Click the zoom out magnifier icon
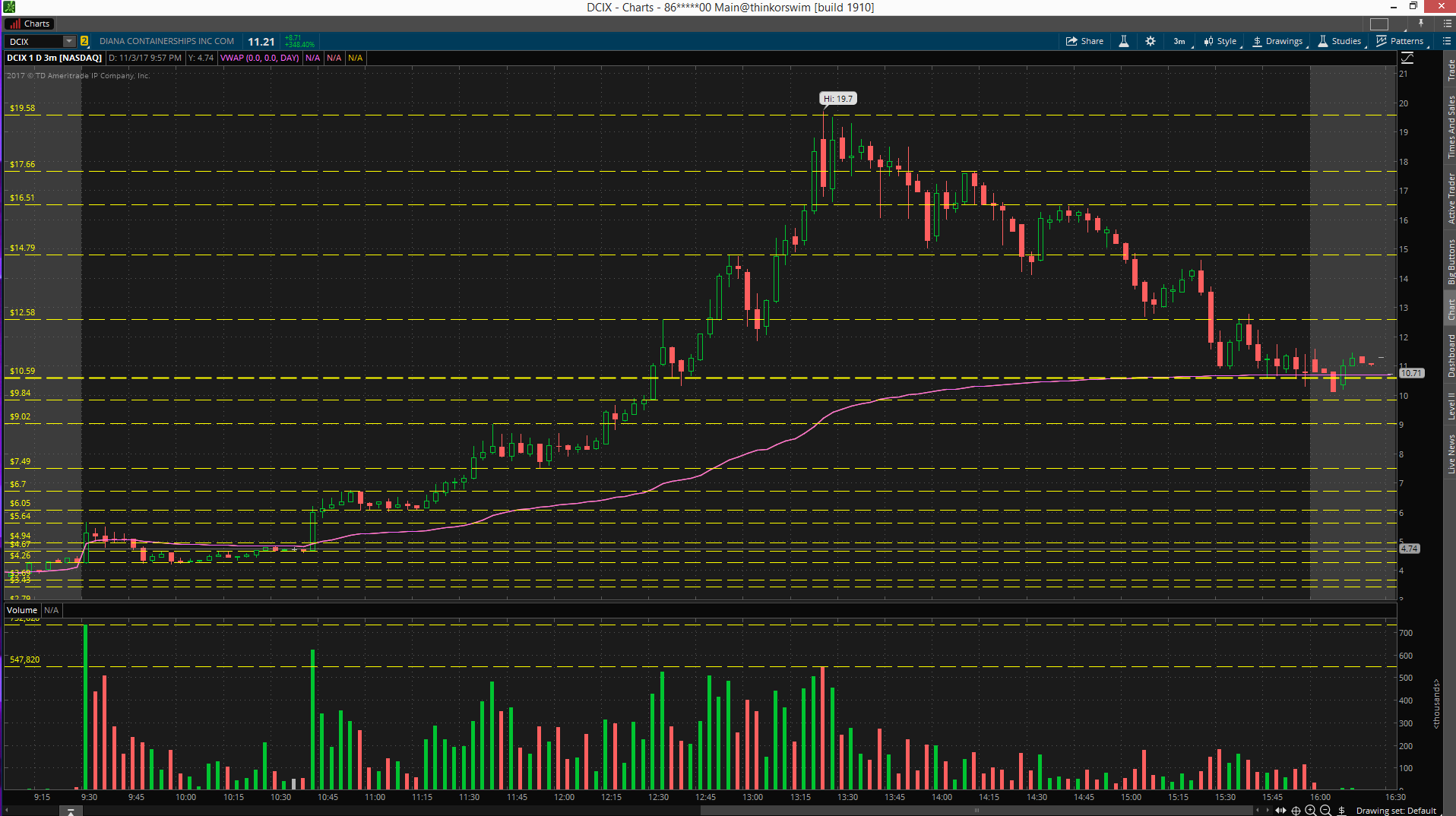 [x=1326, y=810]
